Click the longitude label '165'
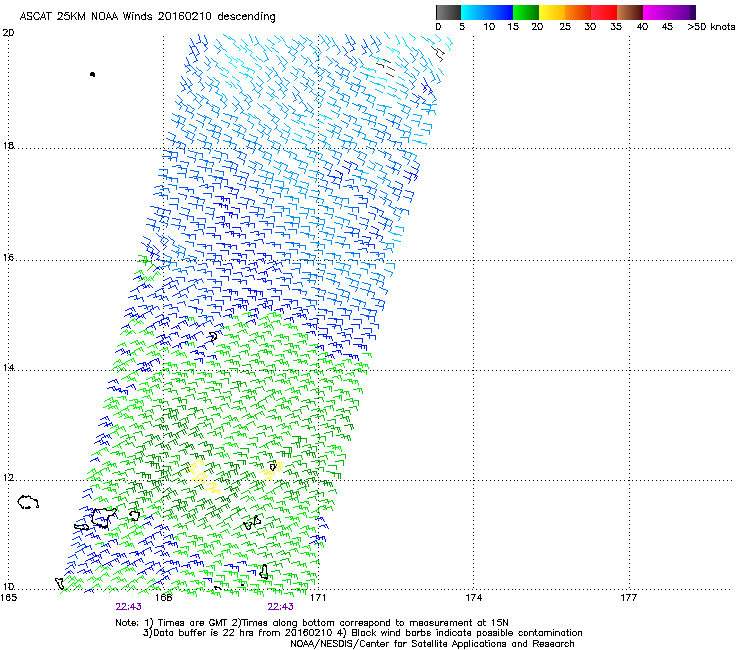Viewport: 740px width, 650px height. pos(9,598)
